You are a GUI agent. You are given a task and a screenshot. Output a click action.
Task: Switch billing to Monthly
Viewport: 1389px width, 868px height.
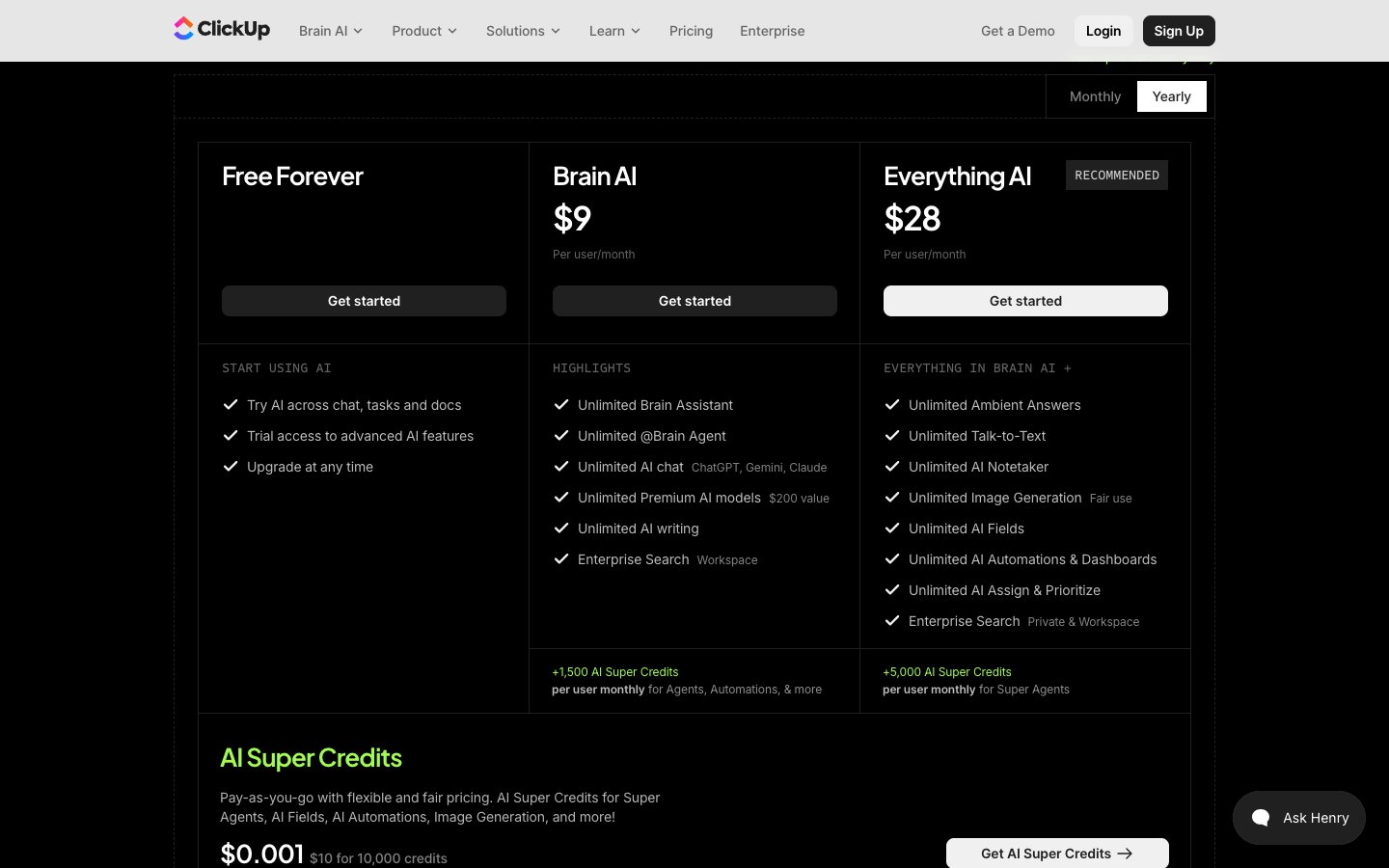pos(1095,96)
